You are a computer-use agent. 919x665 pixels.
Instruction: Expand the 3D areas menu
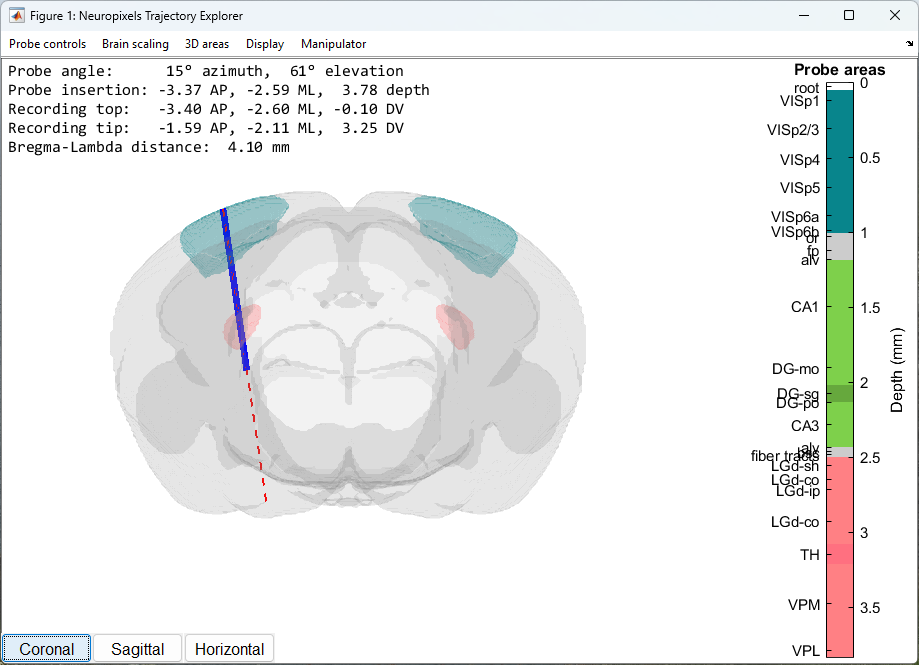point(207,44)
